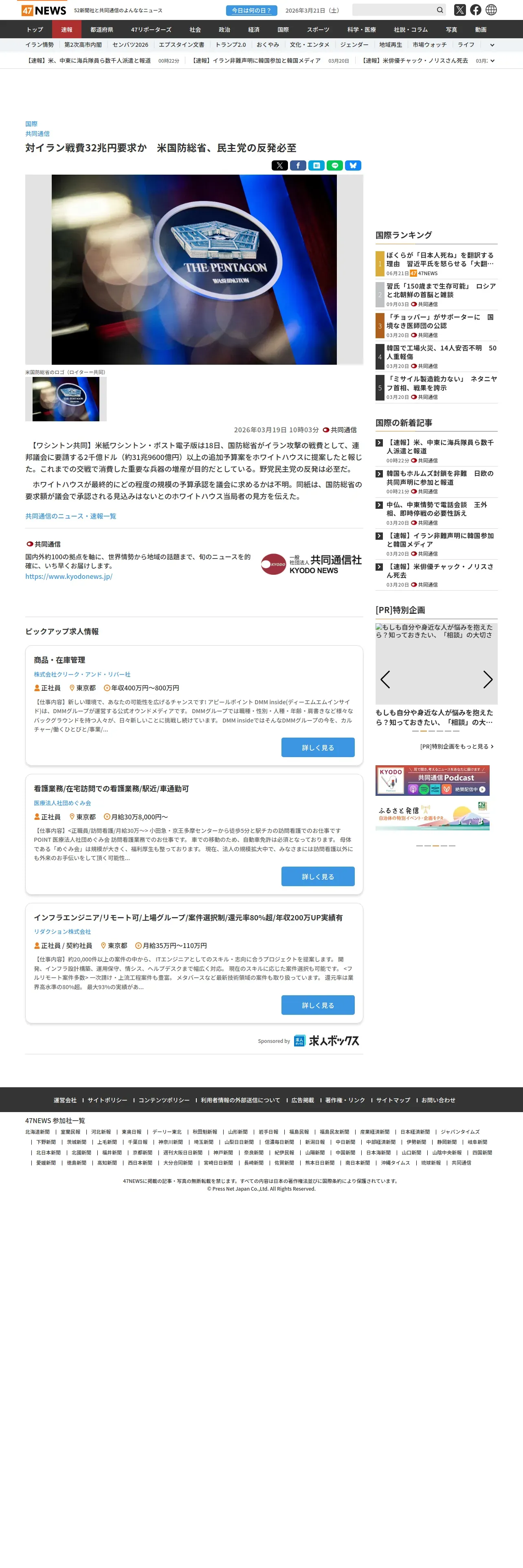Open the Facebook icon in the header
This screenshot has height=1568, width=523.
click(x=475, y=10)
